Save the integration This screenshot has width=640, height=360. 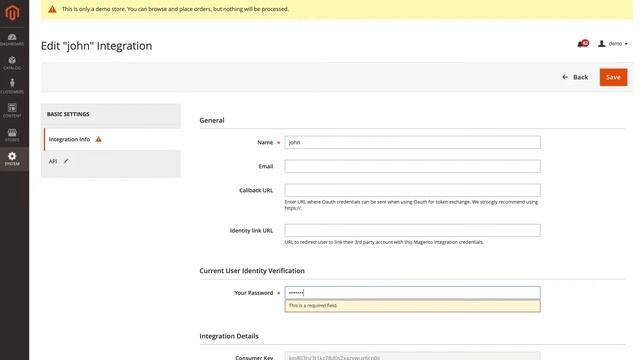613,77
